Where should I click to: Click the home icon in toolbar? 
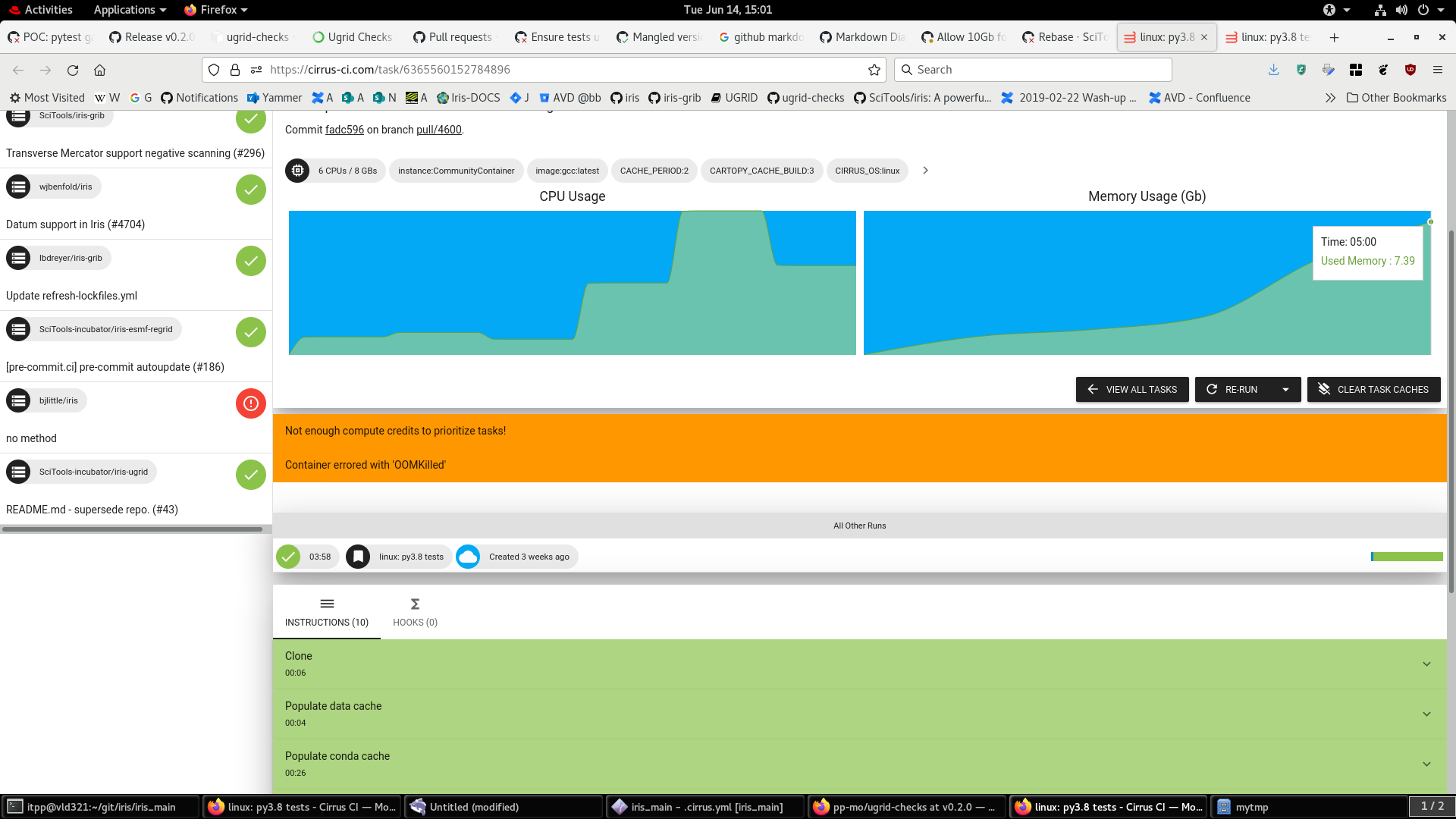[99, 70]
